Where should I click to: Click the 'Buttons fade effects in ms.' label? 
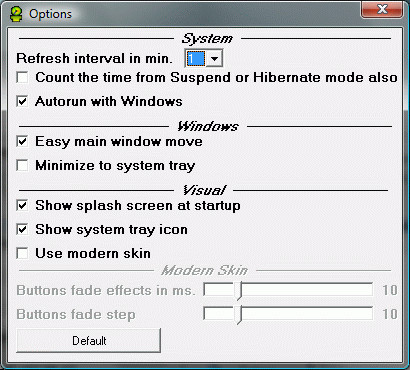pos(106,290)
